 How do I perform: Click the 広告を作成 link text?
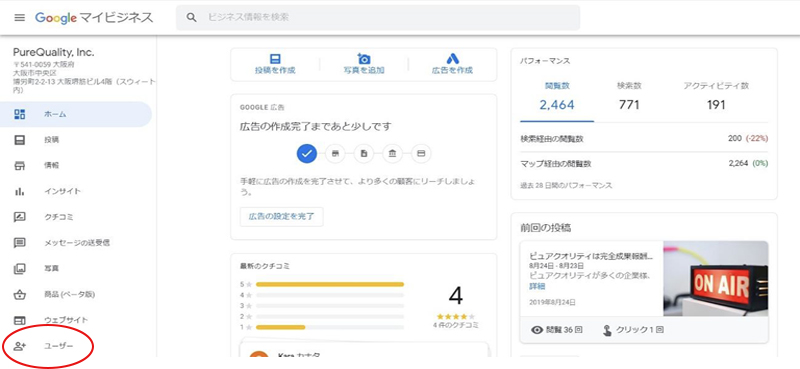click(452, 70)
